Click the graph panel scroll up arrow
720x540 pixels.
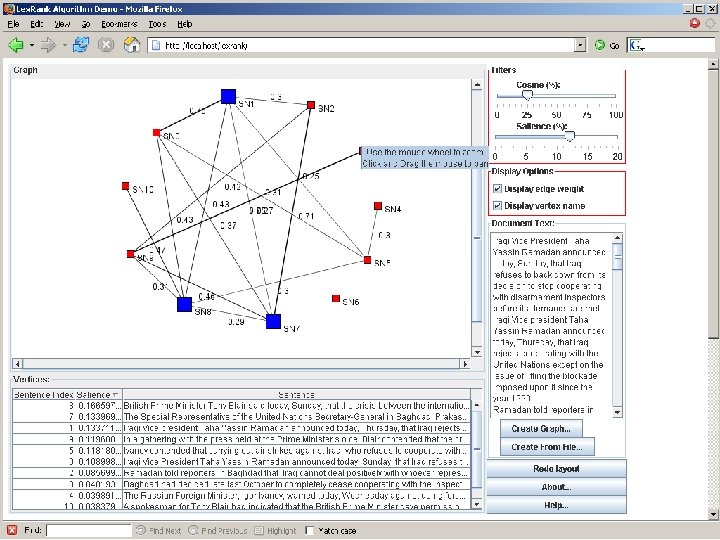click(x=477, y=84)
